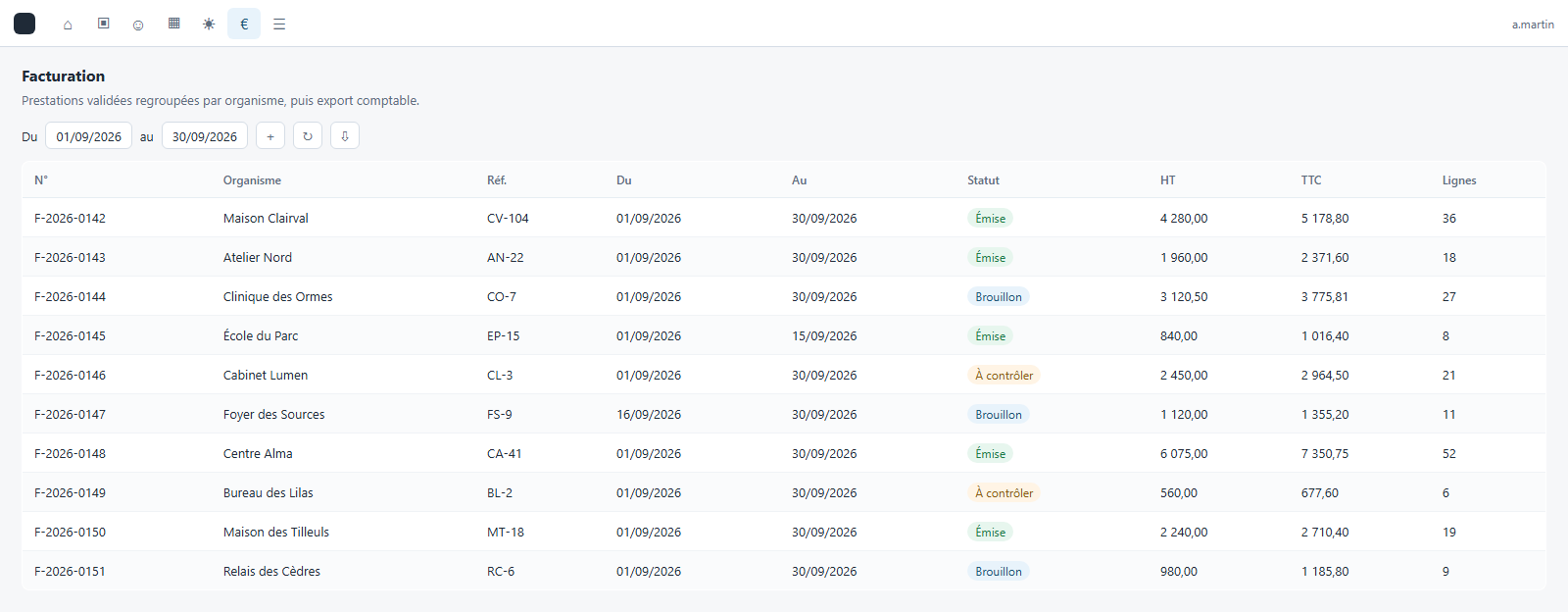Click the TTC amount 2 371,60
Viewport: 1568px width, 612px height.
(1325, 258)
